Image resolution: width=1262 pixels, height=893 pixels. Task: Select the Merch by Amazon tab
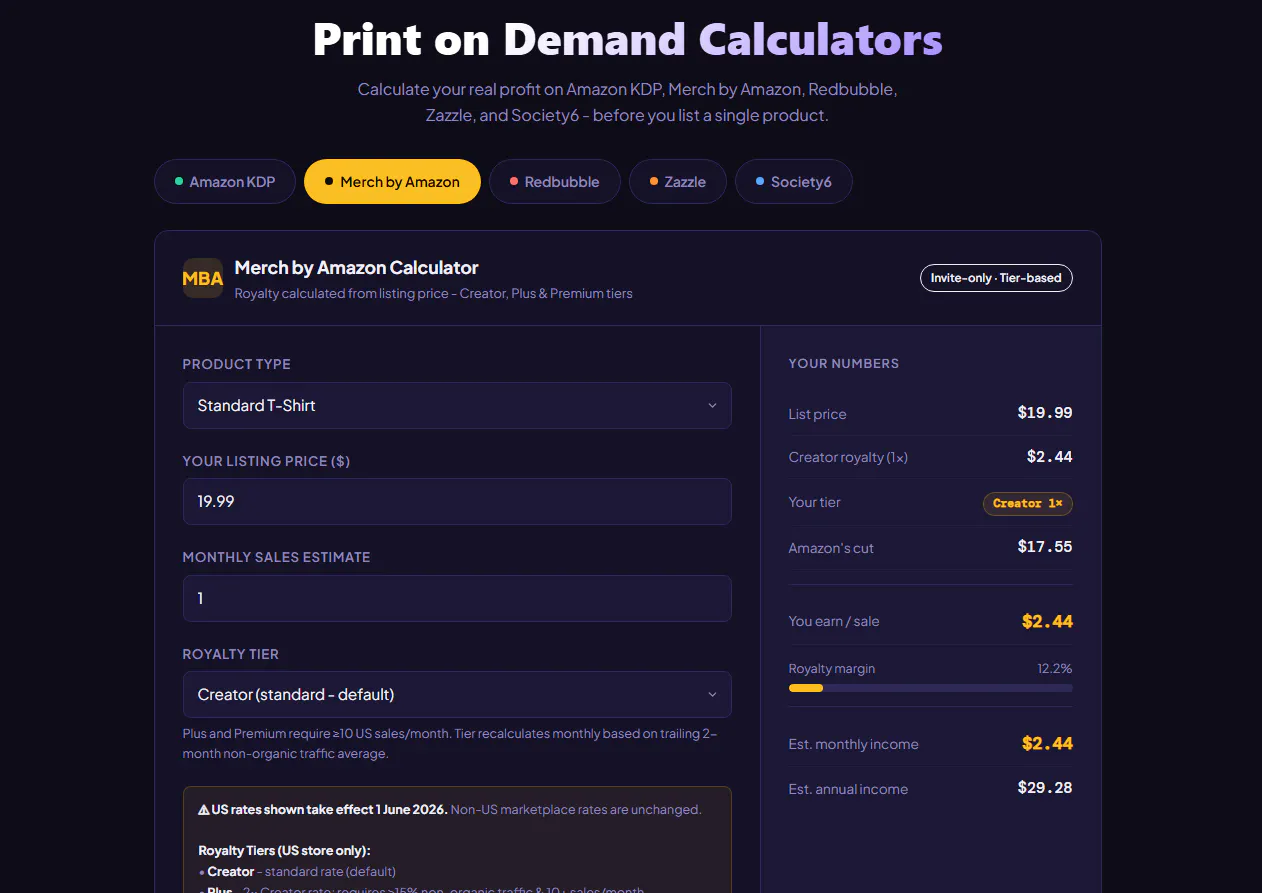tap(392, 182)
